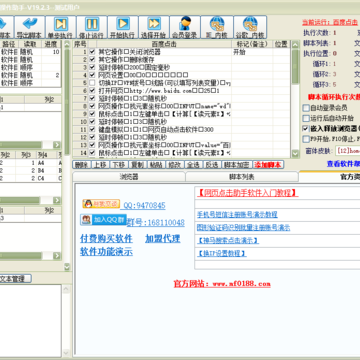Enable unchecked row 5 切换IP checkbox
Screen dimensions: 360x360
point(92,83)
